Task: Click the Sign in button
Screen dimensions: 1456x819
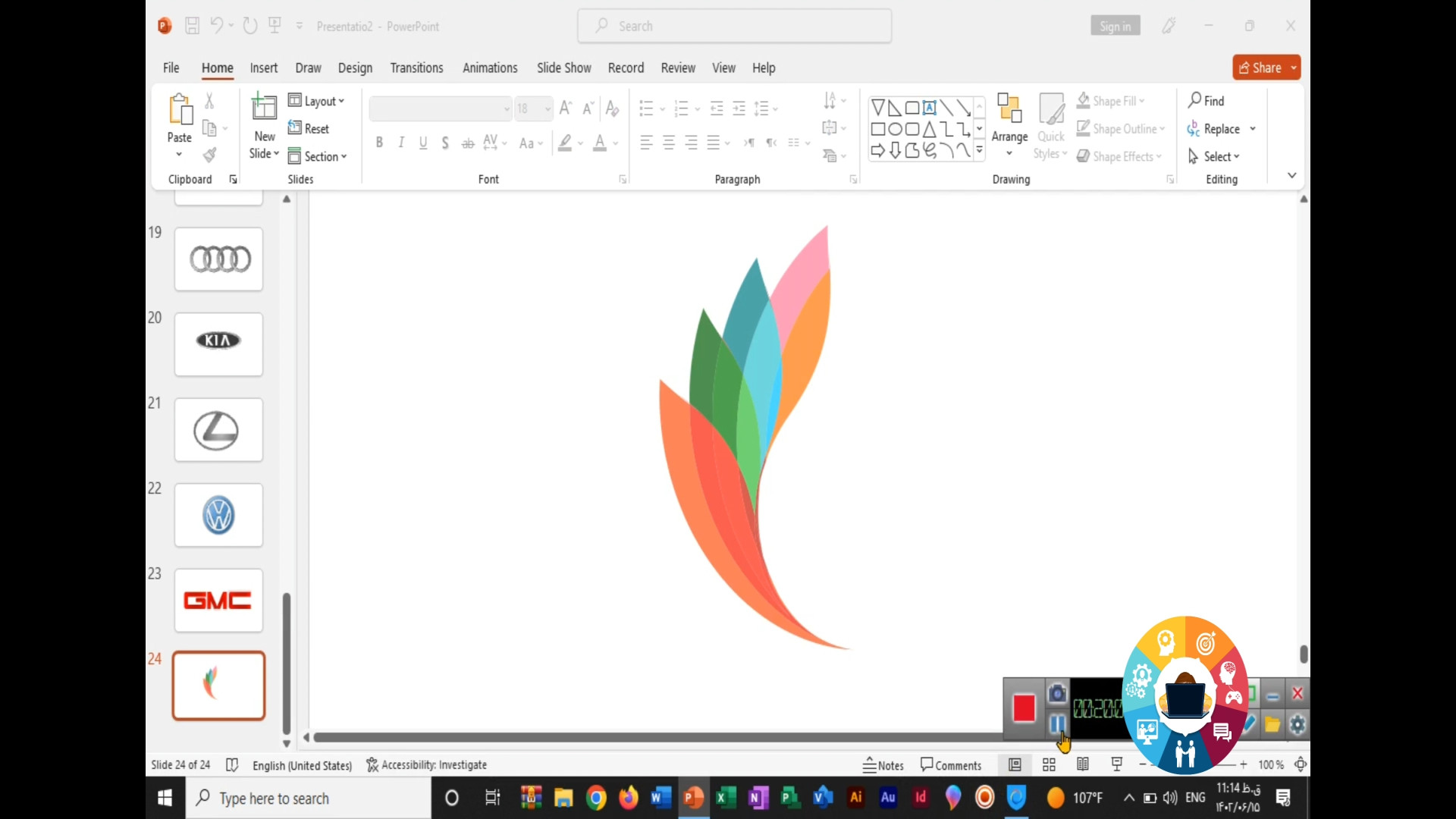Action: click(x=1115, y=26)
